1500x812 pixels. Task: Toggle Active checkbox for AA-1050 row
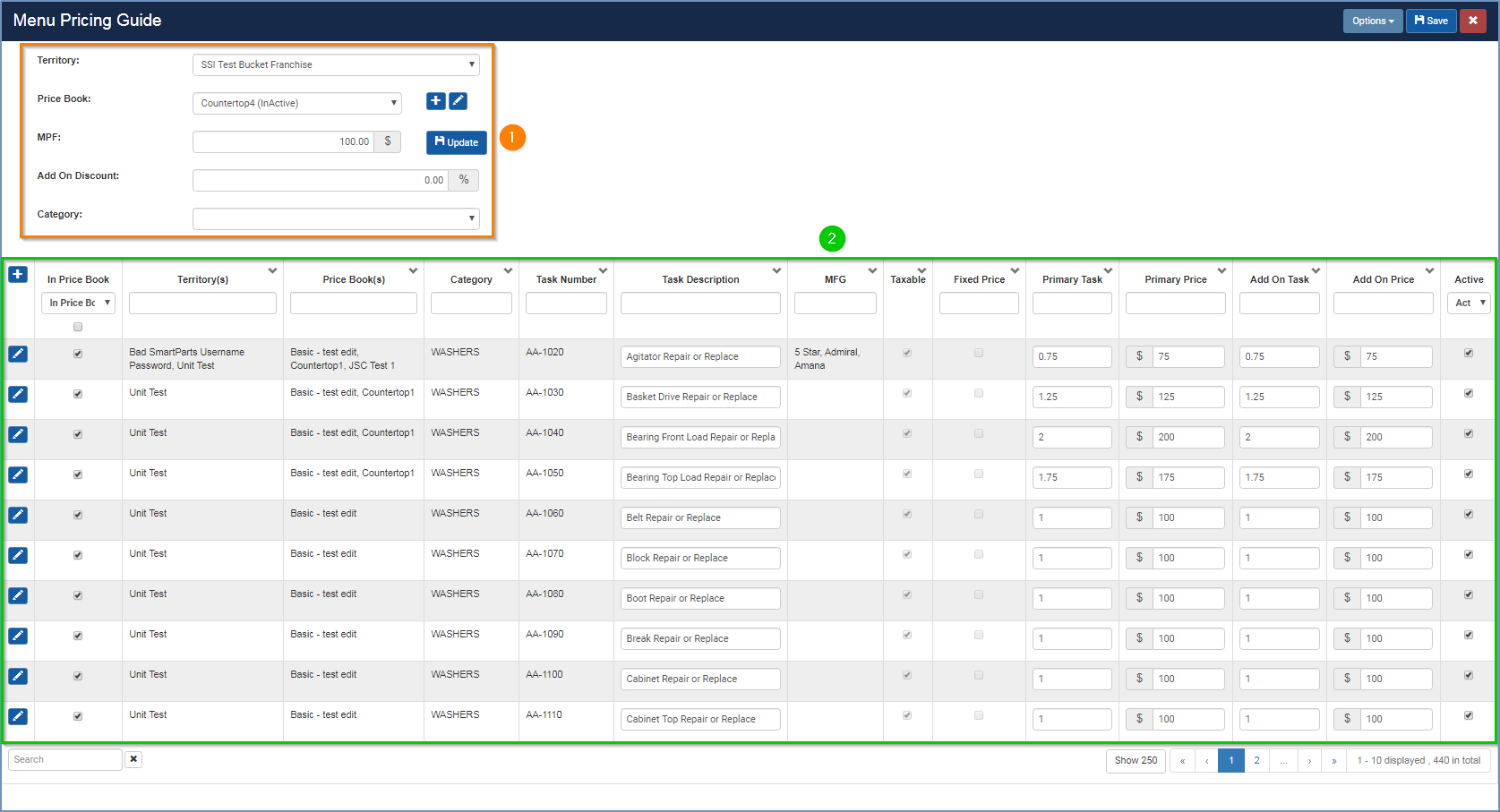pyautogui.click(x=1469, y=474)
